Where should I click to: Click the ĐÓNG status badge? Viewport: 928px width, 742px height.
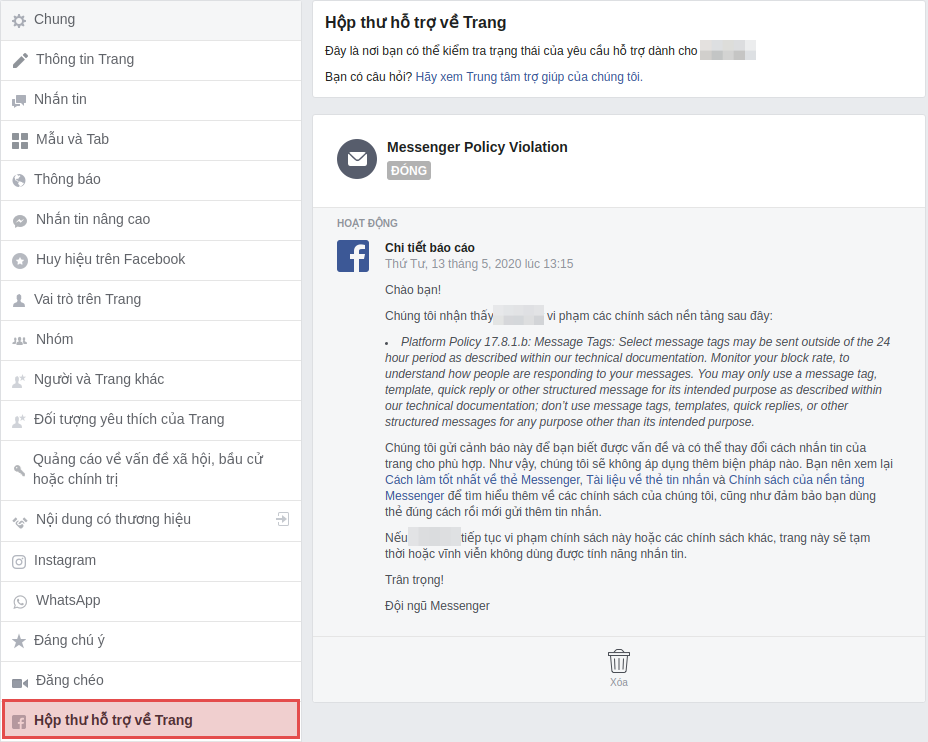[x=408, y=170]
